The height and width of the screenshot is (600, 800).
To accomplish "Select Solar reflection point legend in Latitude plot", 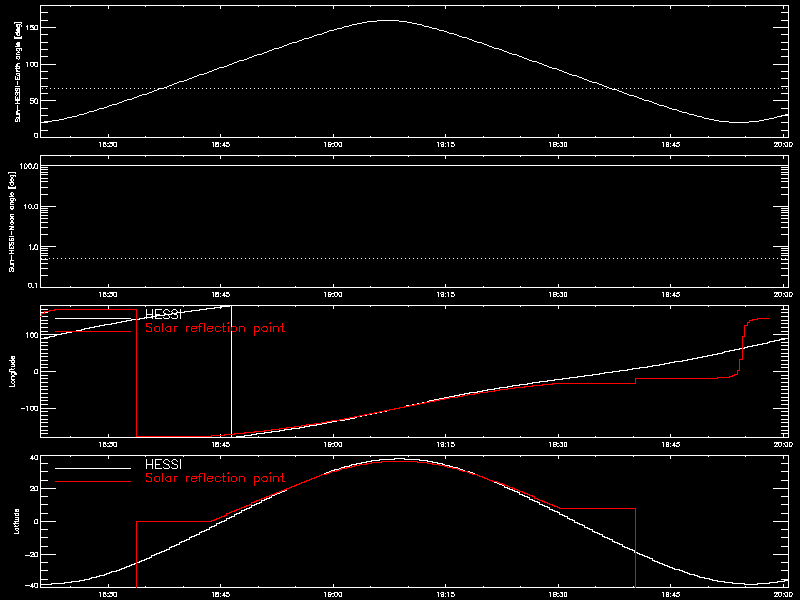I will coord(215,478).
